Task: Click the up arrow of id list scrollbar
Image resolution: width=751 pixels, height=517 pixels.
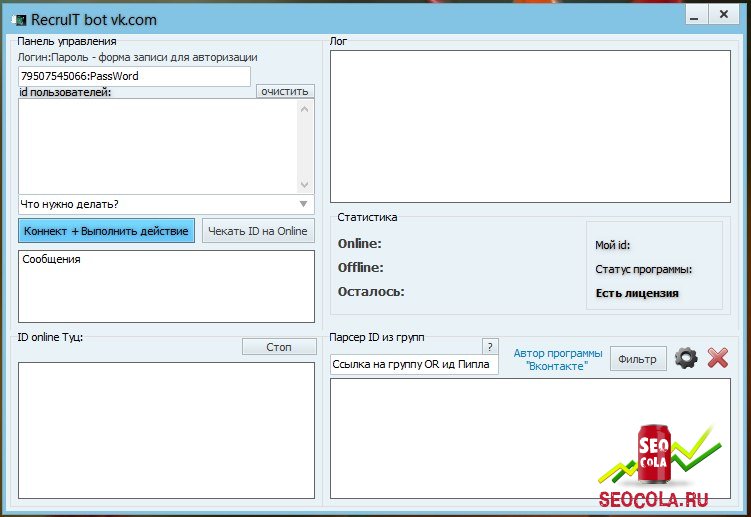Action: [x=305, y=109]
